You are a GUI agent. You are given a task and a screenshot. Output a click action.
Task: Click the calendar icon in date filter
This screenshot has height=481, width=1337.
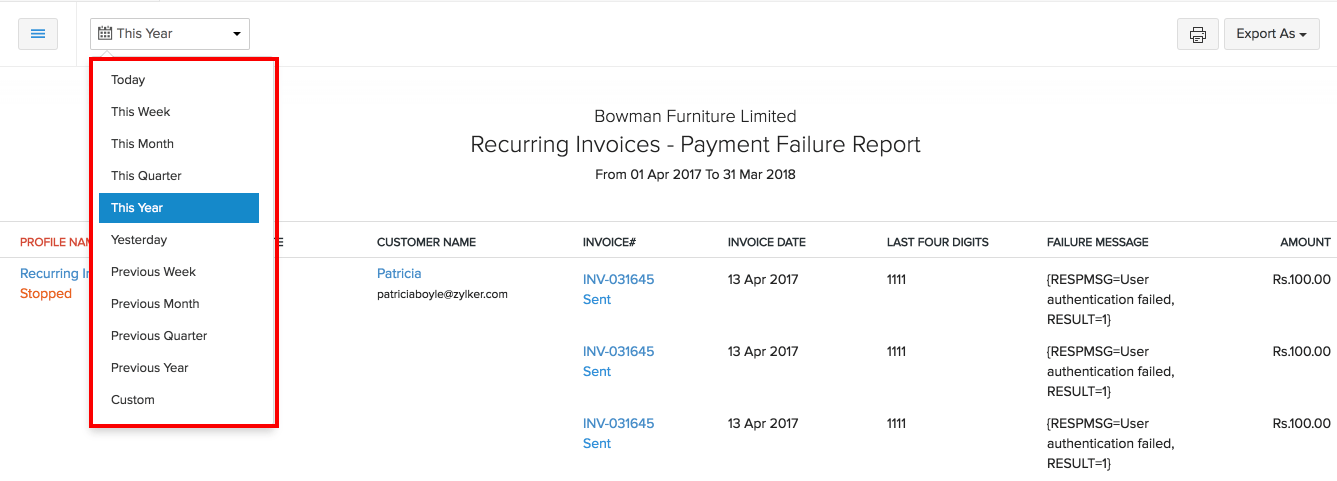coord(105,34)
